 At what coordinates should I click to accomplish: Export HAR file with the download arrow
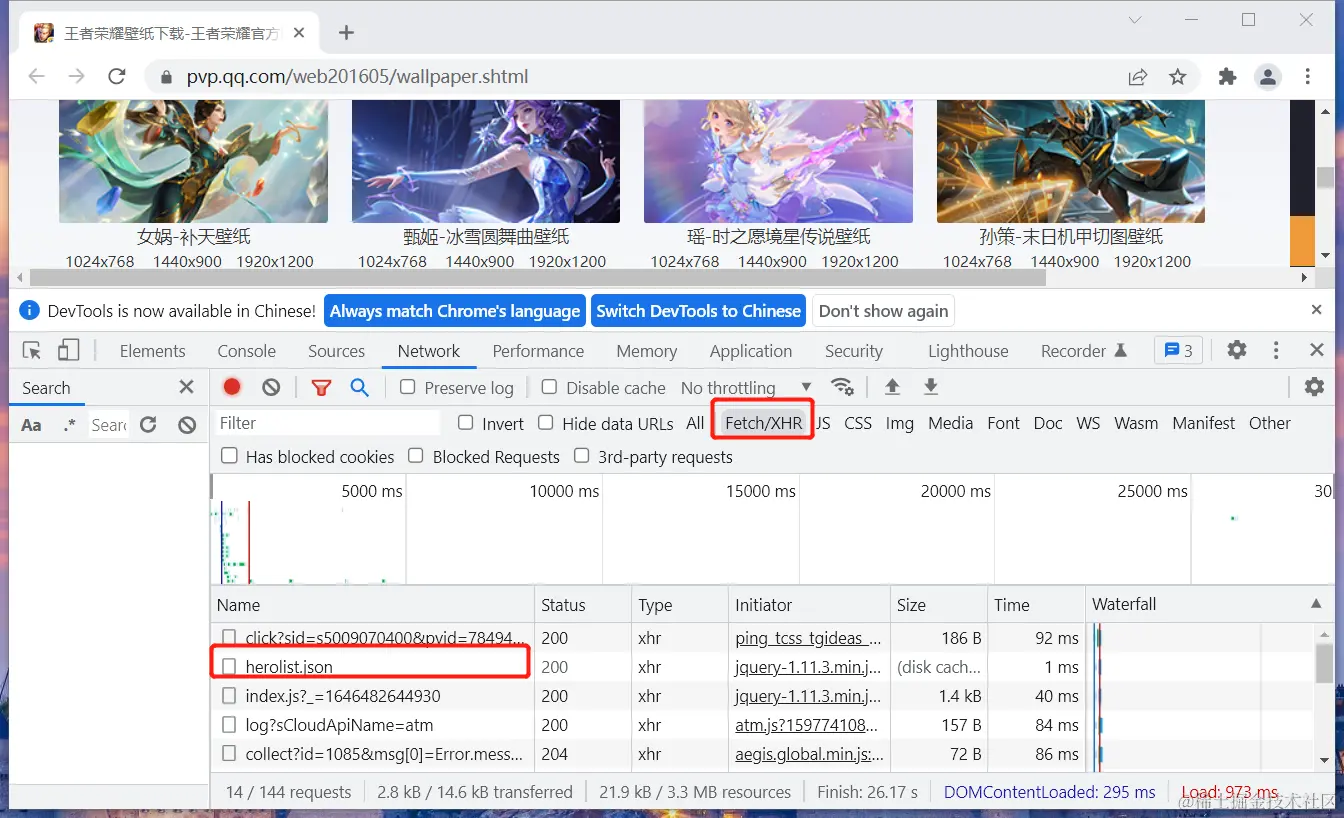click(x=930, y=387)
